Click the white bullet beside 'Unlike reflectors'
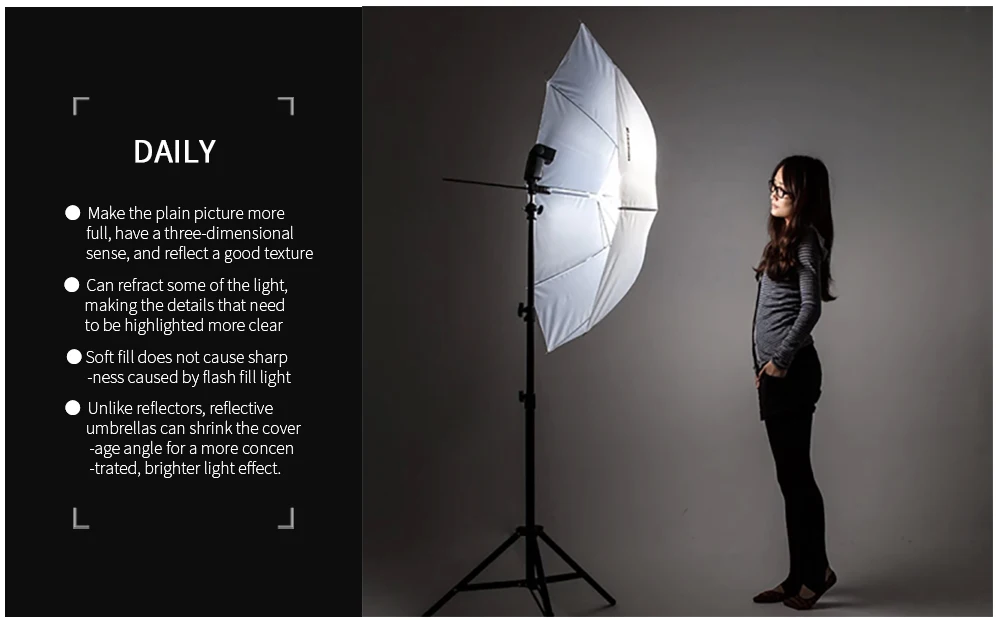The height and width of the screenshot is (618, 1000). pos(73,408)
